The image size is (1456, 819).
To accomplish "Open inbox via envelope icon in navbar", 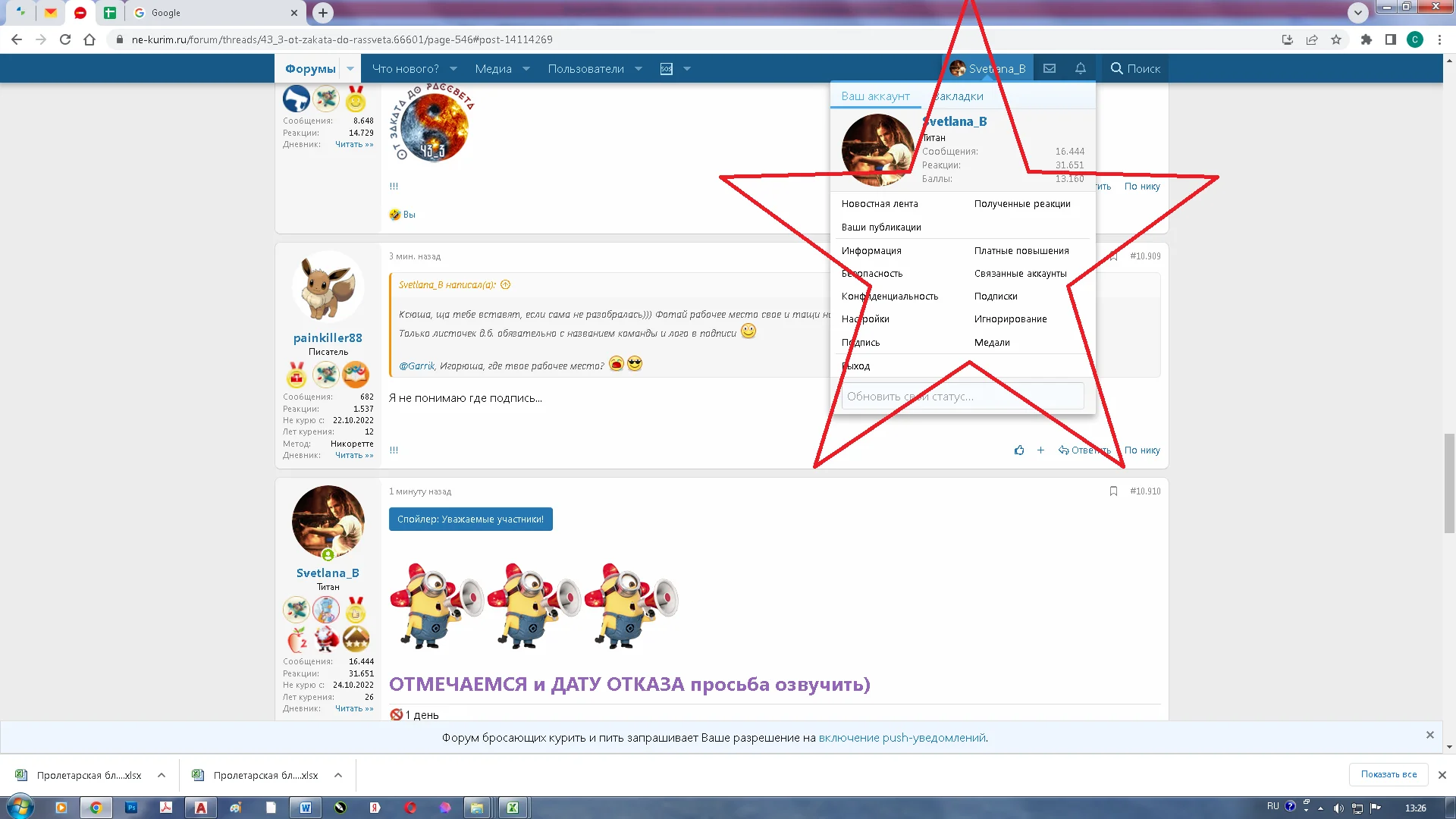I will click(1050, 68).
